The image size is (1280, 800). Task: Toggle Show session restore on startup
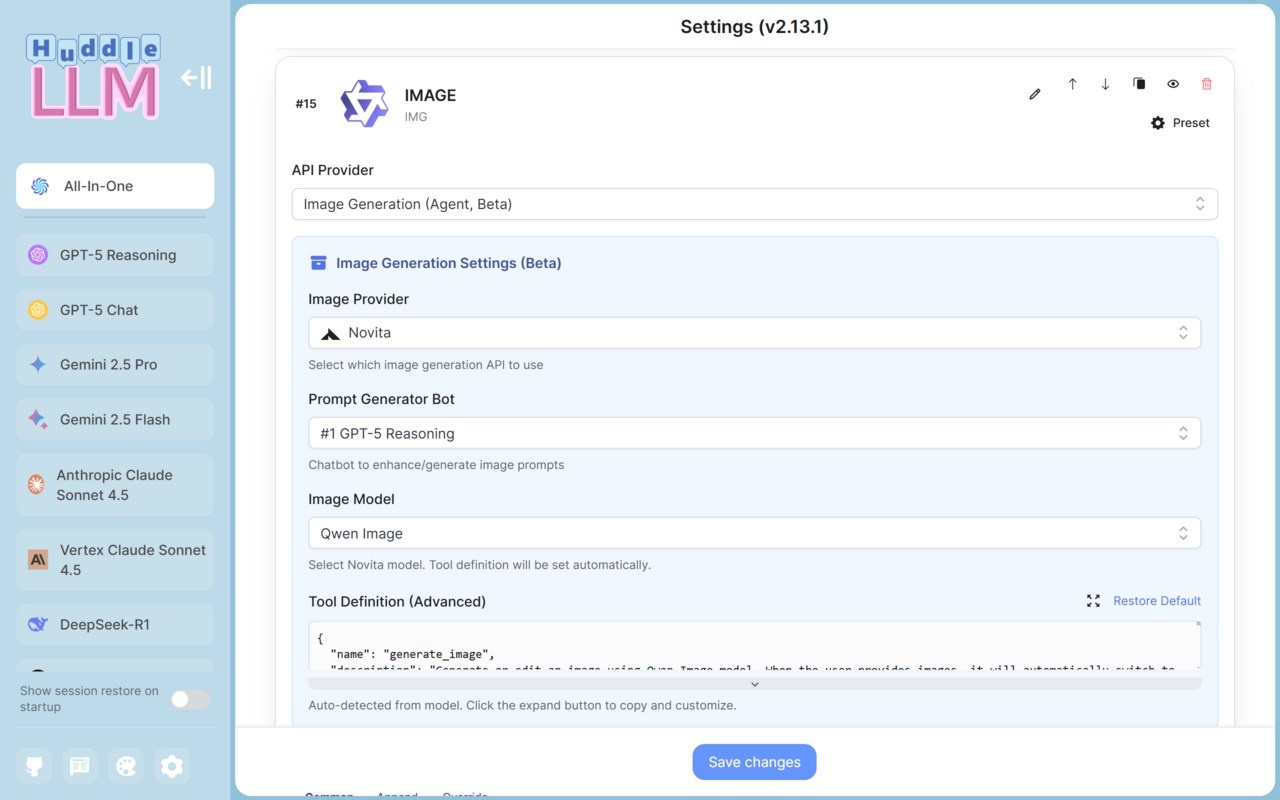tap(190, 699)
